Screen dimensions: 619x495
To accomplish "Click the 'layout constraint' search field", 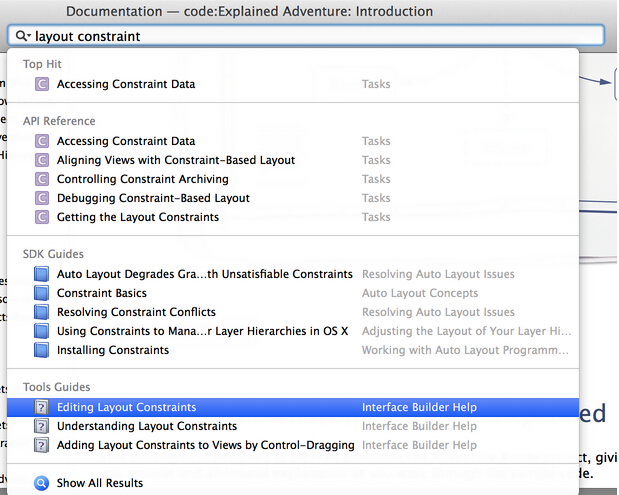I will point(300,36).
